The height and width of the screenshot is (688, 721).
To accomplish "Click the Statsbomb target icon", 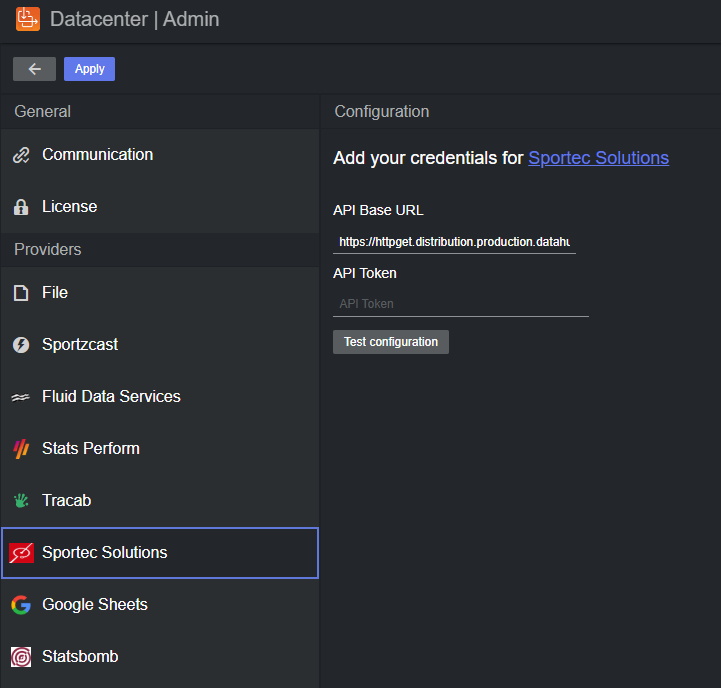I will tap(21, 657).
